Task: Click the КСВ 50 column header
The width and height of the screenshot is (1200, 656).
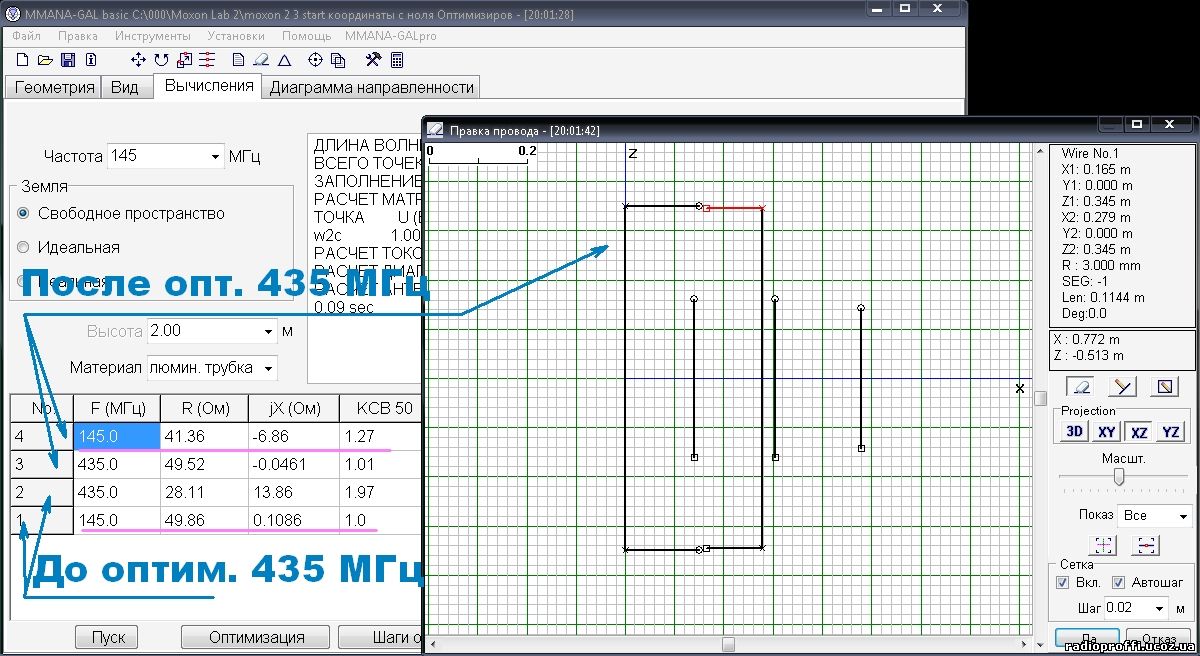Action: (x=379, y=408)
